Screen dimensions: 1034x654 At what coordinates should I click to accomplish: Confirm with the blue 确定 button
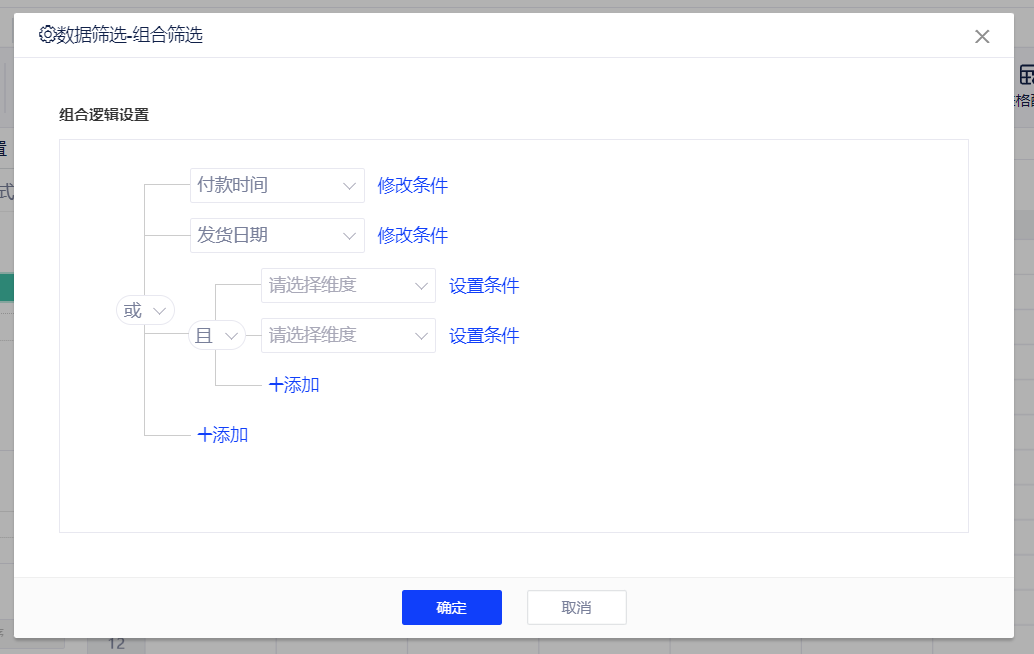click(x=451, y=607)
